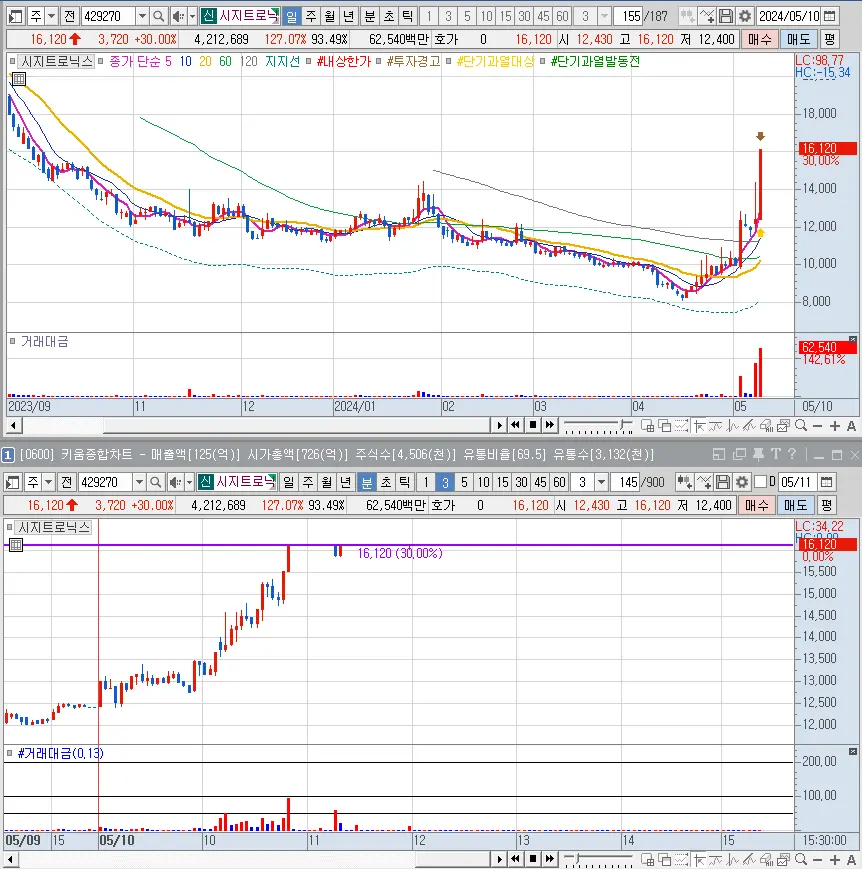
Task: Open data table icon on lower chart
Action: 16,545
